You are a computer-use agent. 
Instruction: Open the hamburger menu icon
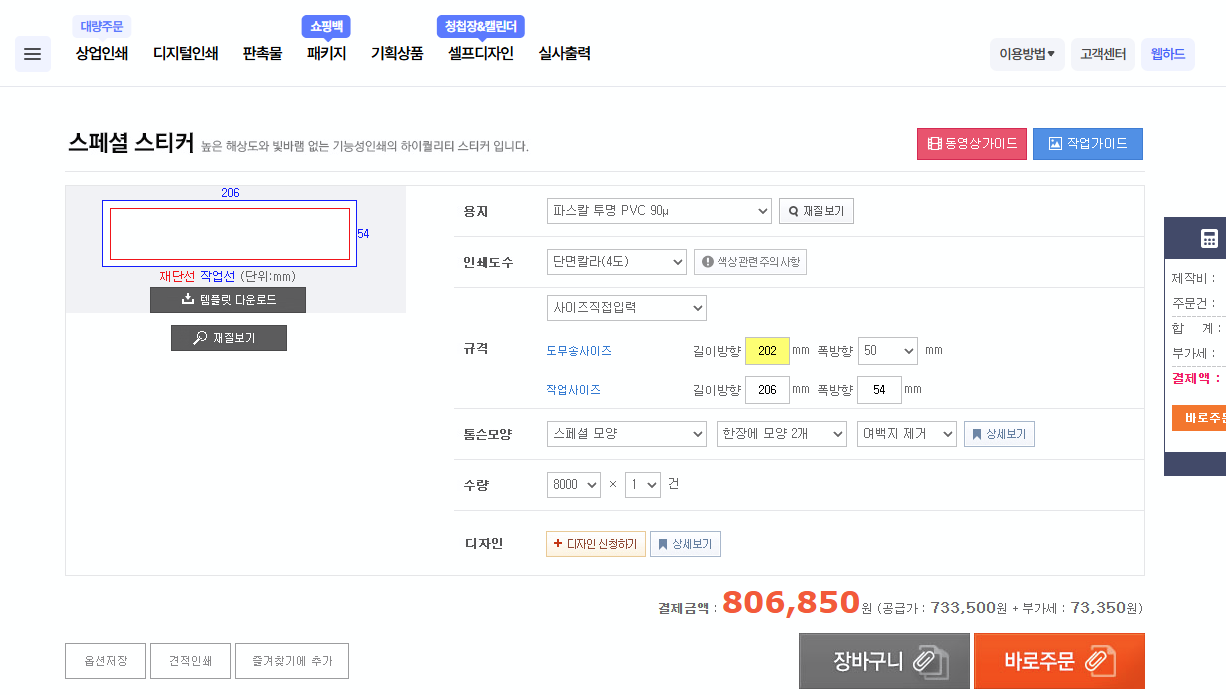33,54
